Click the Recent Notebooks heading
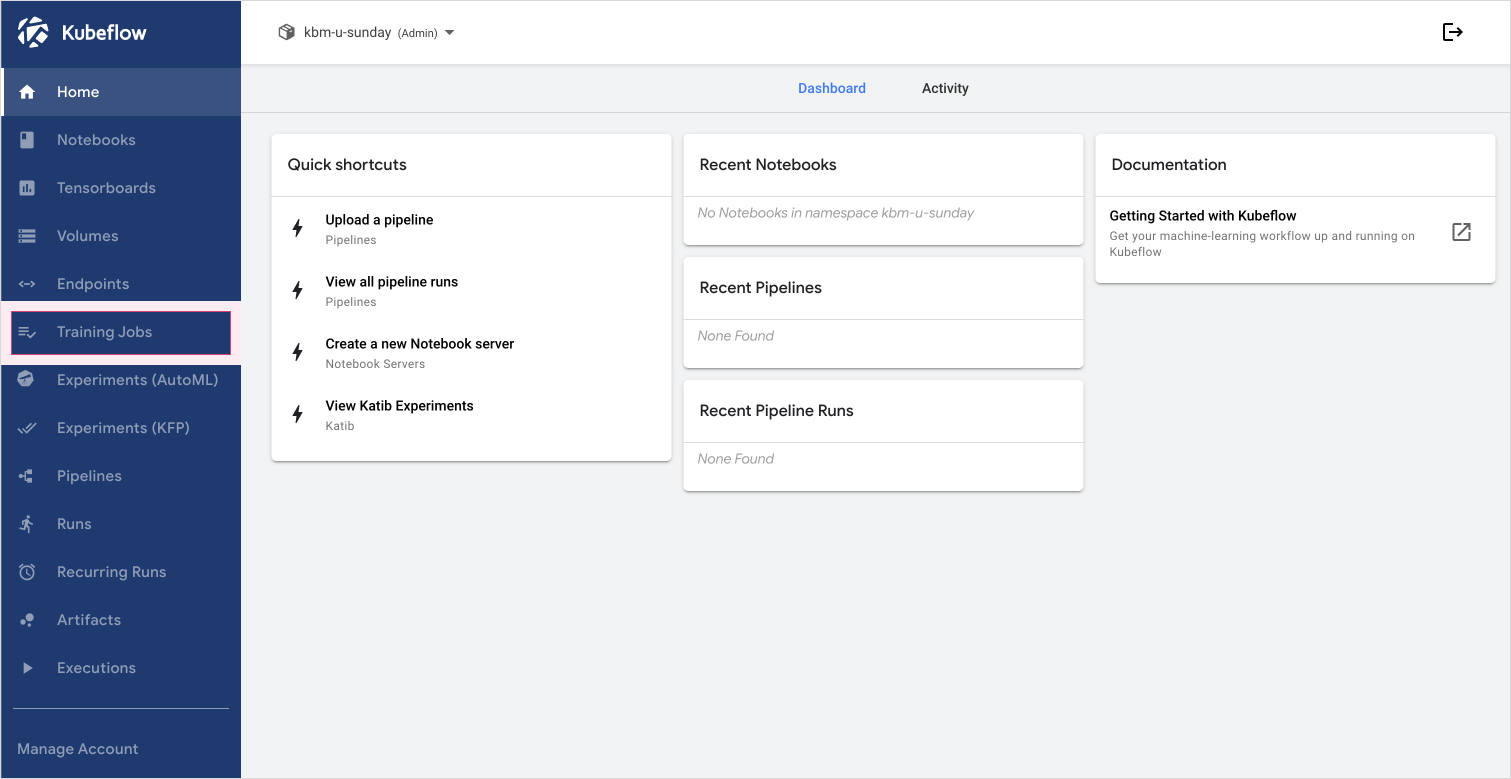The image size is (1511, 779). 768,165
